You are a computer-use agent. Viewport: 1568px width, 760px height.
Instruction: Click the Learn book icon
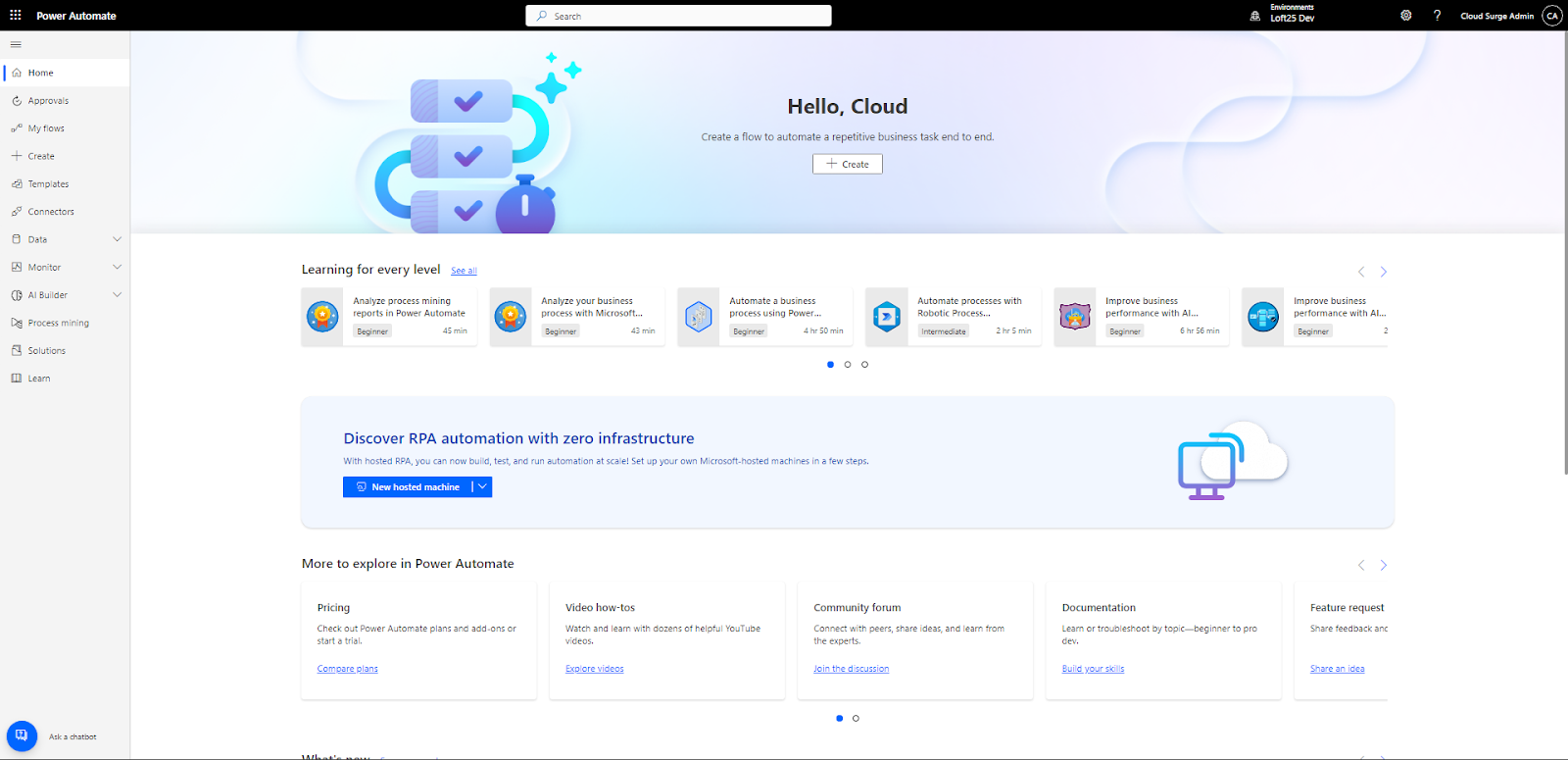coord(17,379)
